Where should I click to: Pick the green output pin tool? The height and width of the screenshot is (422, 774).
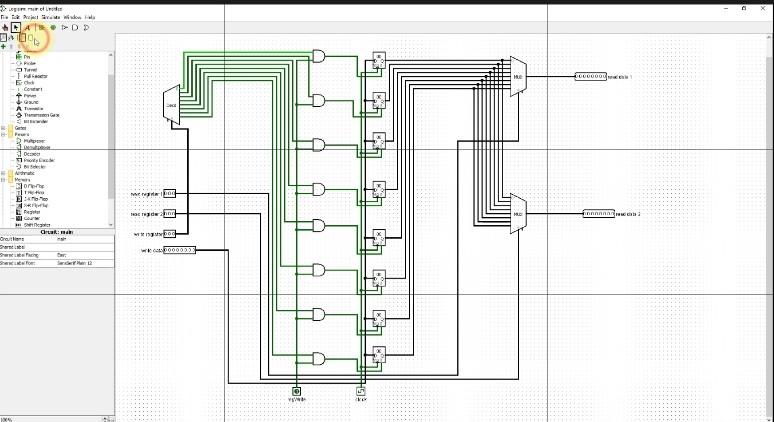tap(53, 28)
